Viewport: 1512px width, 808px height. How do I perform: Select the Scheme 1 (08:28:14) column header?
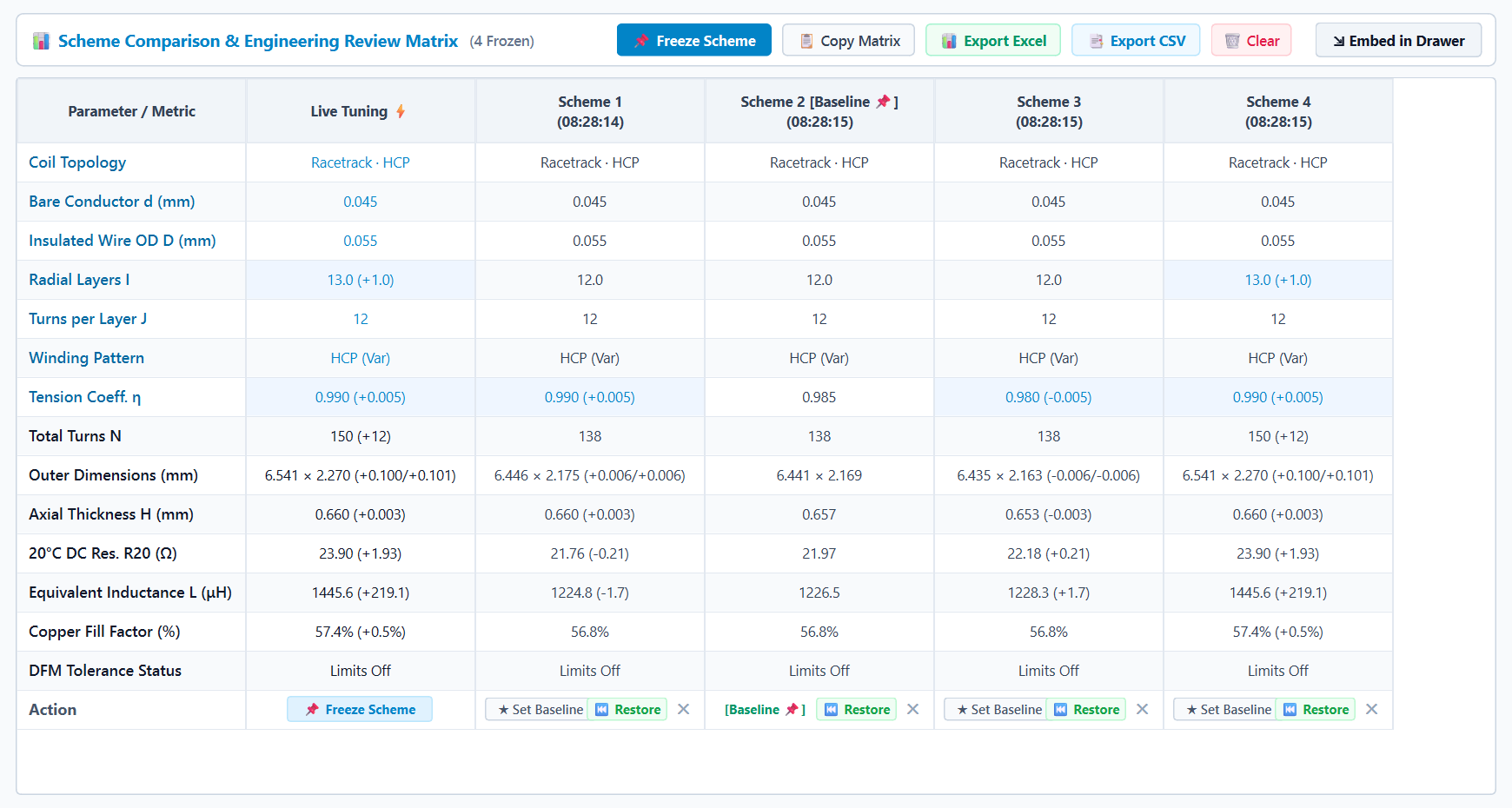(x=590, y=111)
